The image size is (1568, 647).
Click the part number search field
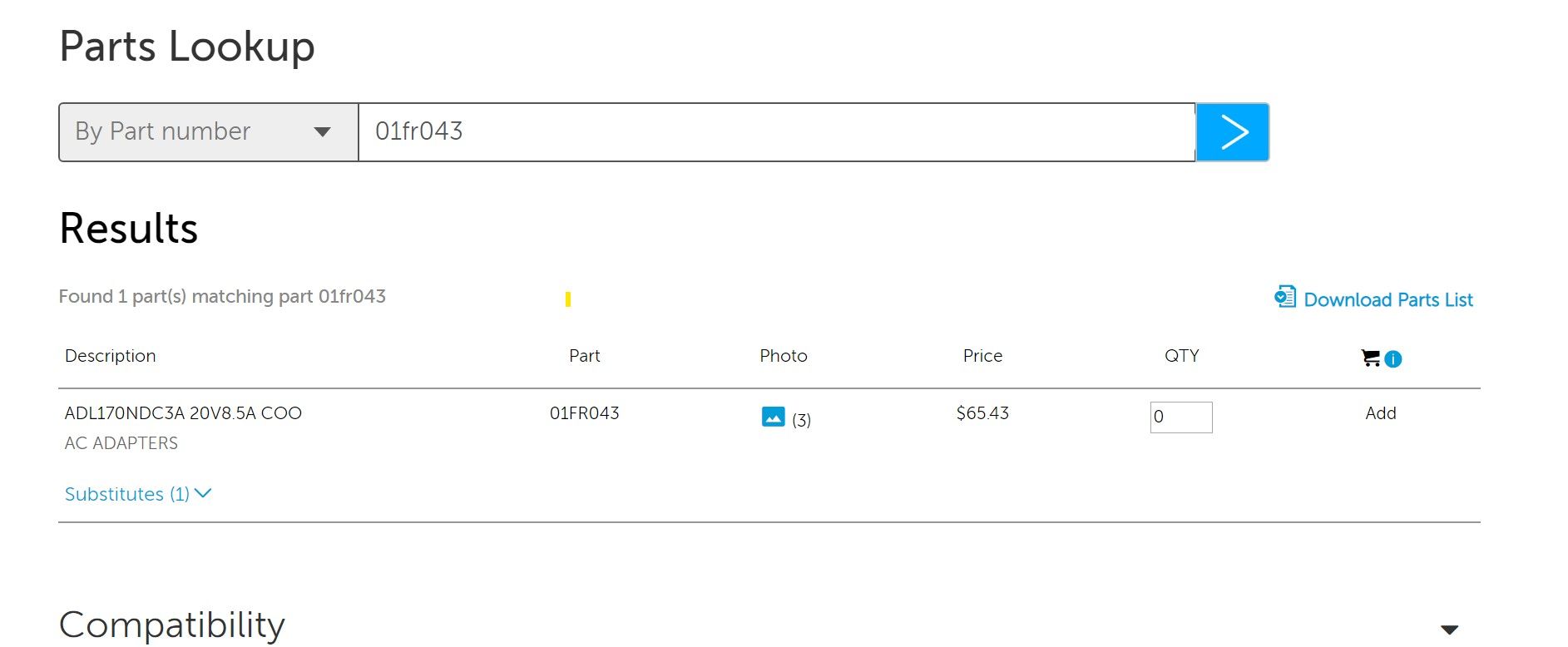[x=777, y=132]
